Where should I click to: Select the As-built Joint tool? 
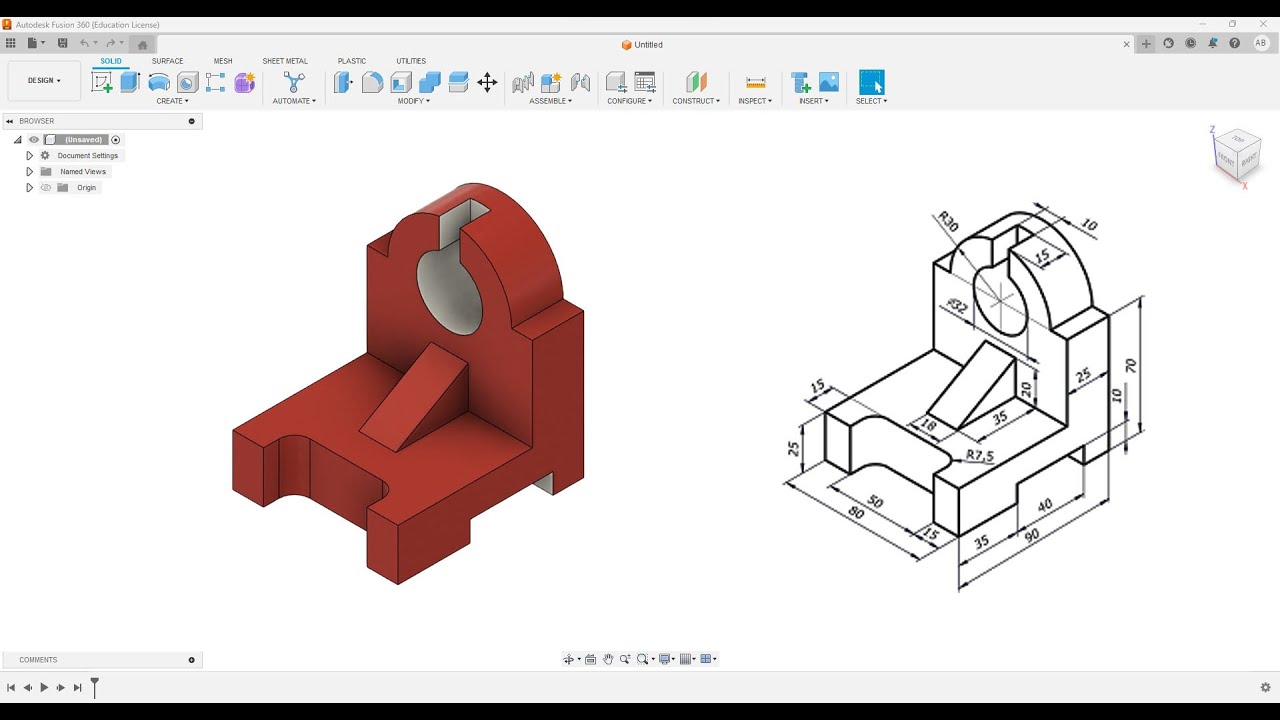580,83
